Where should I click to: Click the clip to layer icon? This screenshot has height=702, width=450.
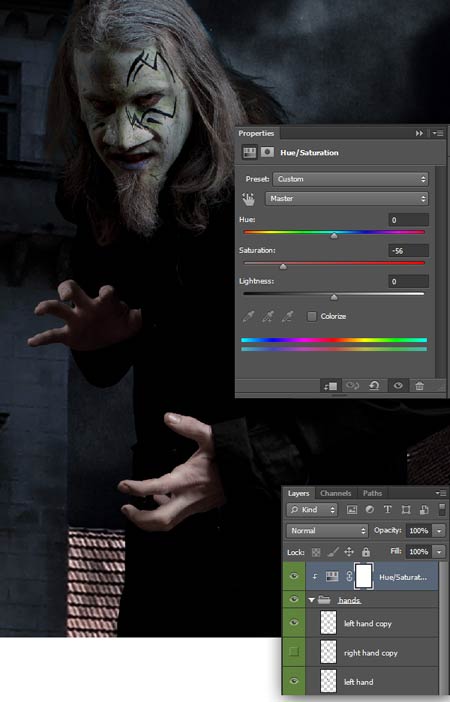330,386
